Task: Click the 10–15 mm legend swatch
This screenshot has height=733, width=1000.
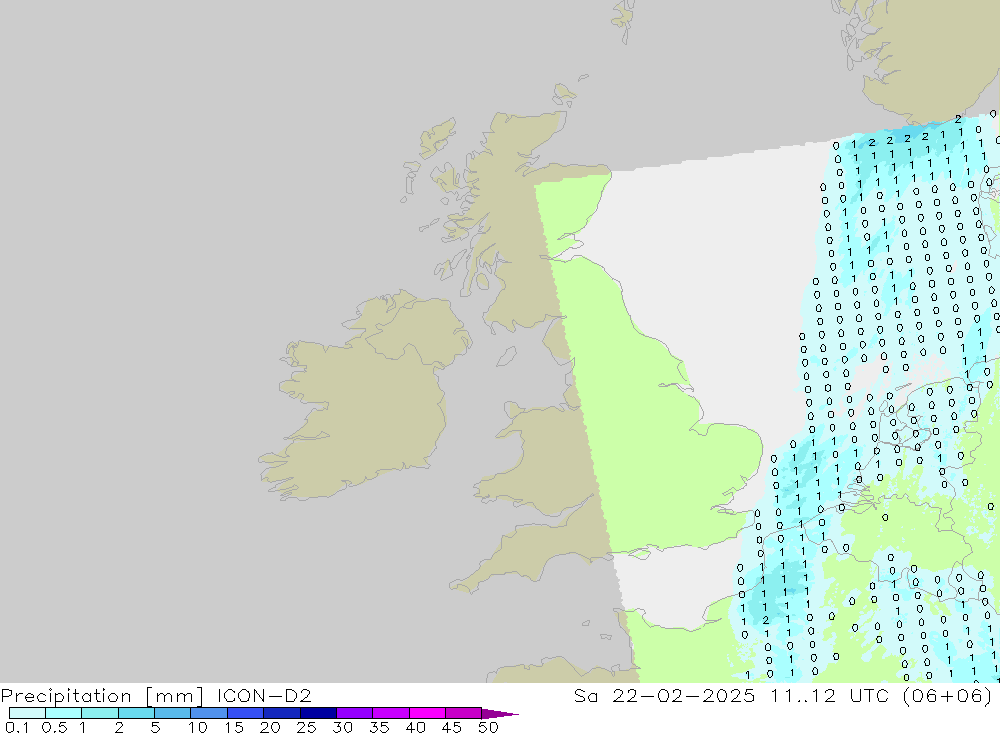Action: pos(209,713)
